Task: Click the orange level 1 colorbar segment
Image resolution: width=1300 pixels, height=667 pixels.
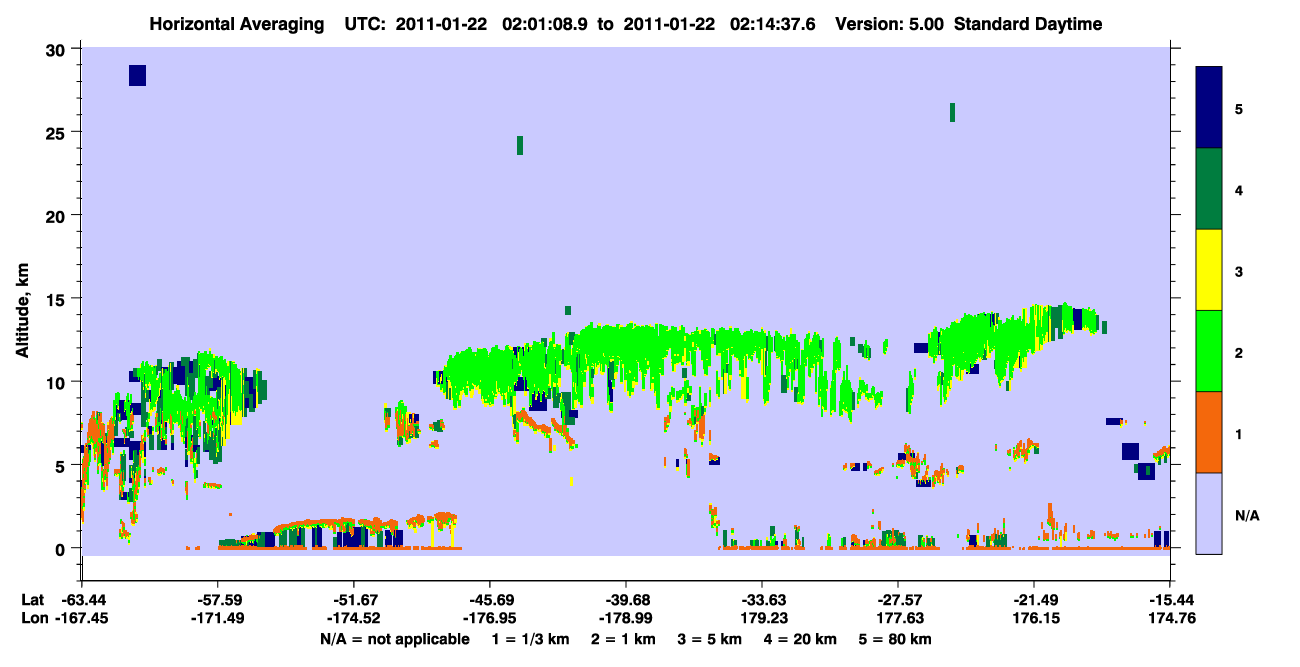Action: [x=1209, y=432]
